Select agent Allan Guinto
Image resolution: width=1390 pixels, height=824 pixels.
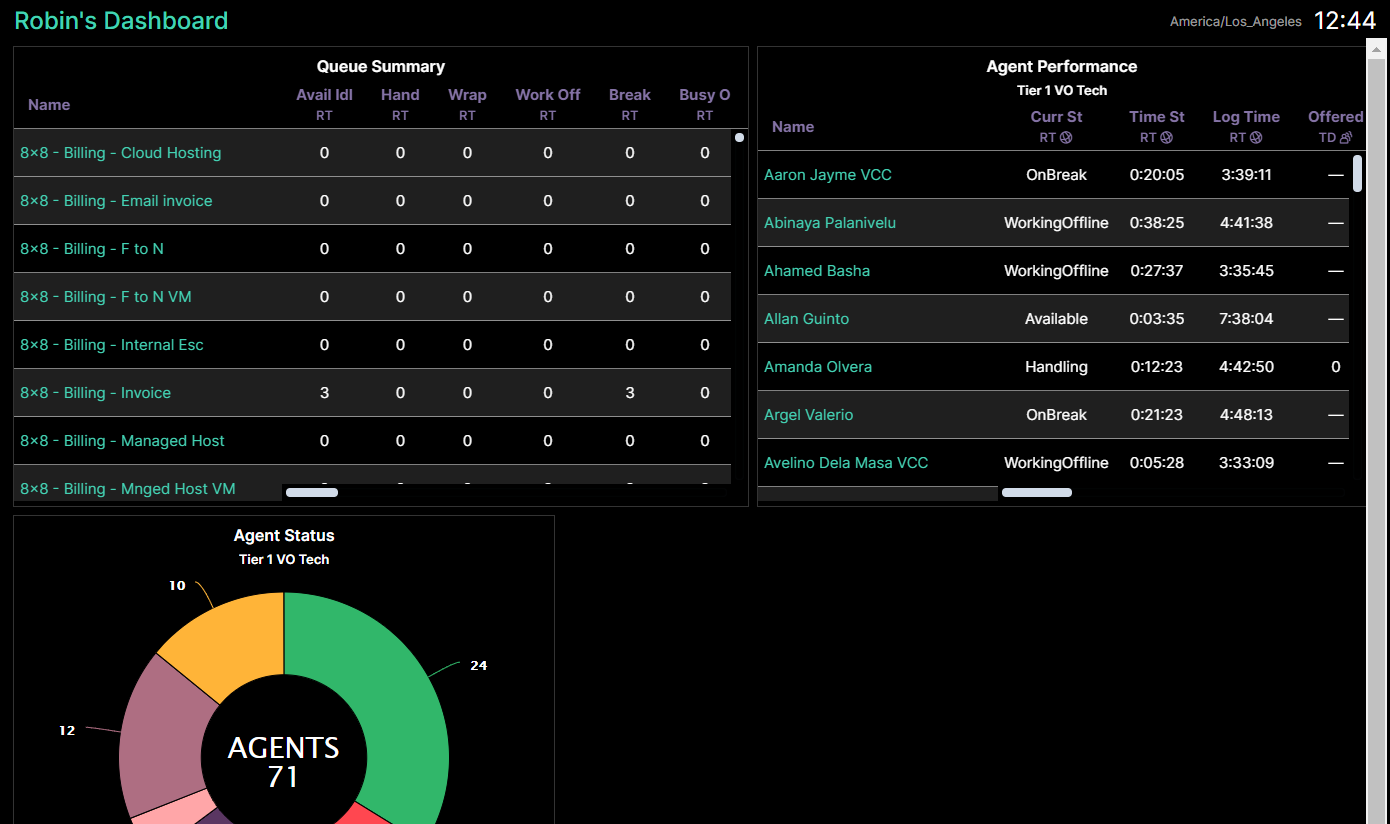point(807,319)
